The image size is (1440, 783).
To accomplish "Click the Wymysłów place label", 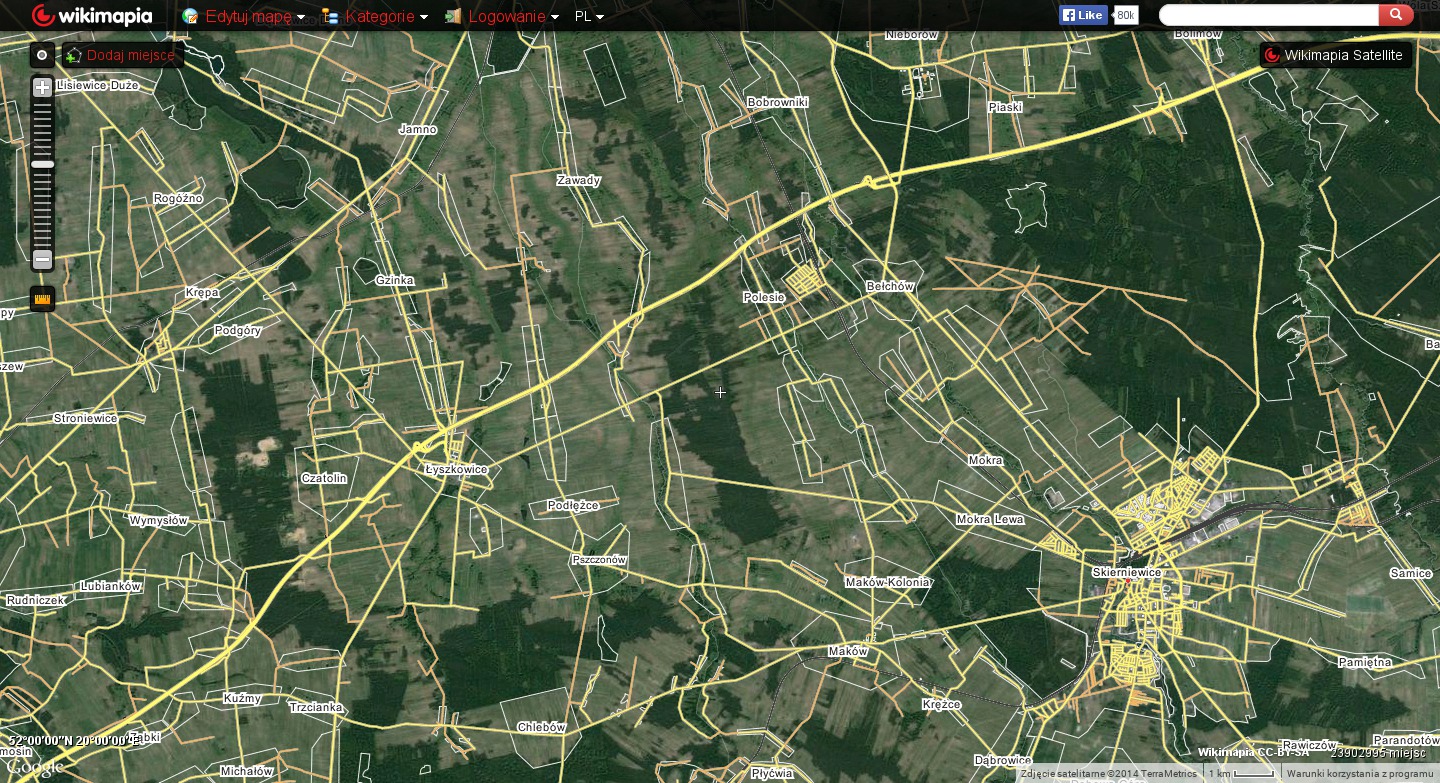I will pyautogui.click(x=159, y=520).
